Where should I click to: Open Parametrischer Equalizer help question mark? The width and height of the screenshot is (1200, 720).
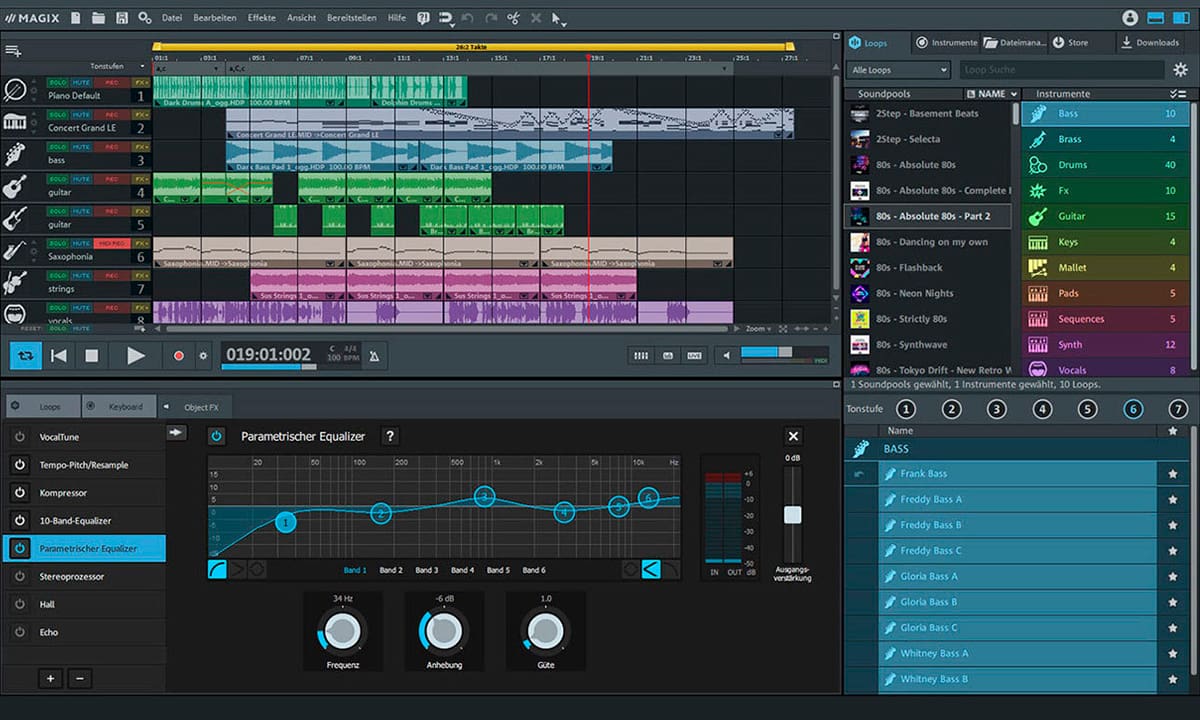[x=391, y=436]
